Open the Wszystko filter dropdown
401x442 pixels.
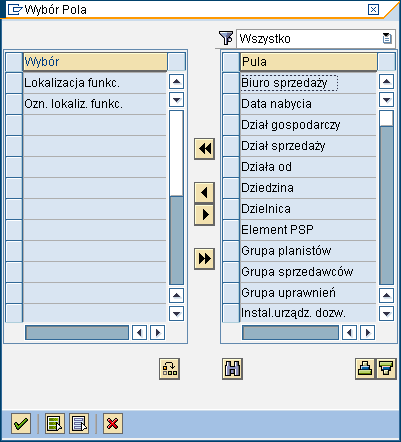(387, 39)
